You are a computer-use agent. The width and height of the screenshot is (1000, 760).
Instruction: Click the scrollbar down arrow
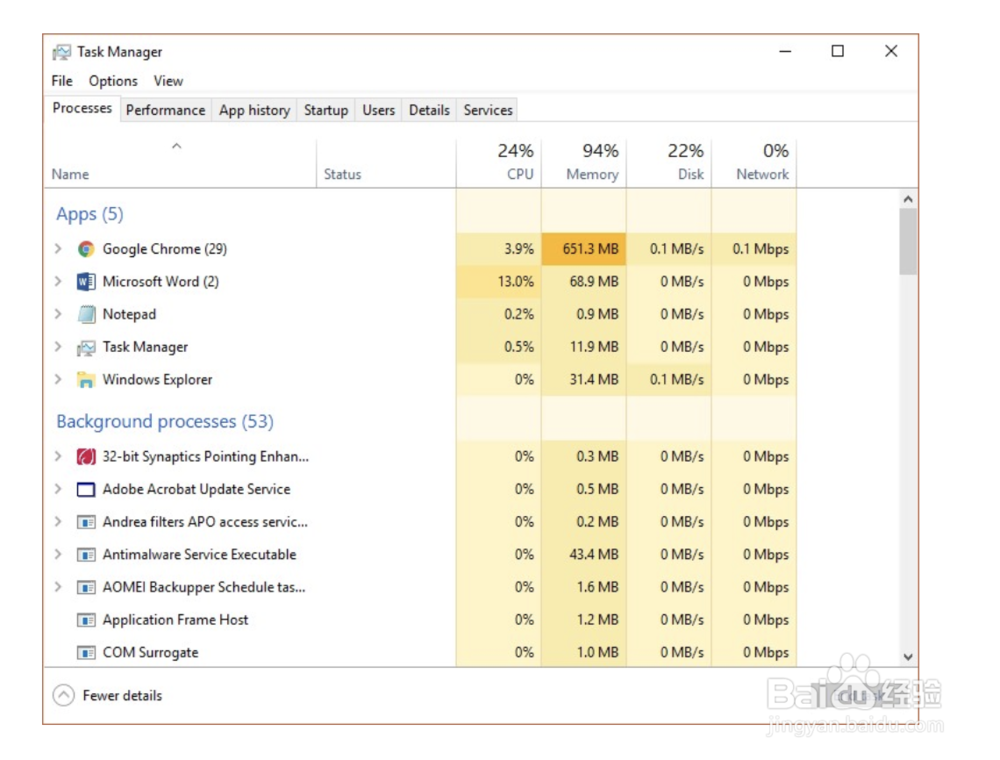pyautogui.click(x=908, y=657)
